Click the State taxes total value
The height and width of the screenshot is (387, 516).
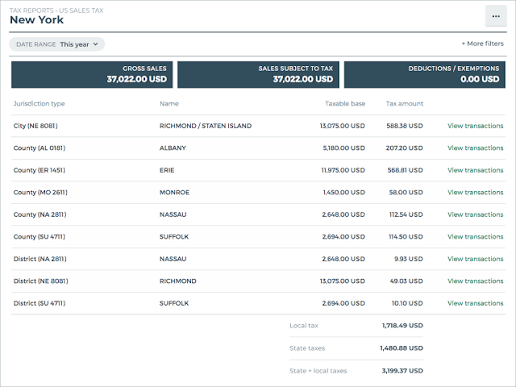coord(401,348)
